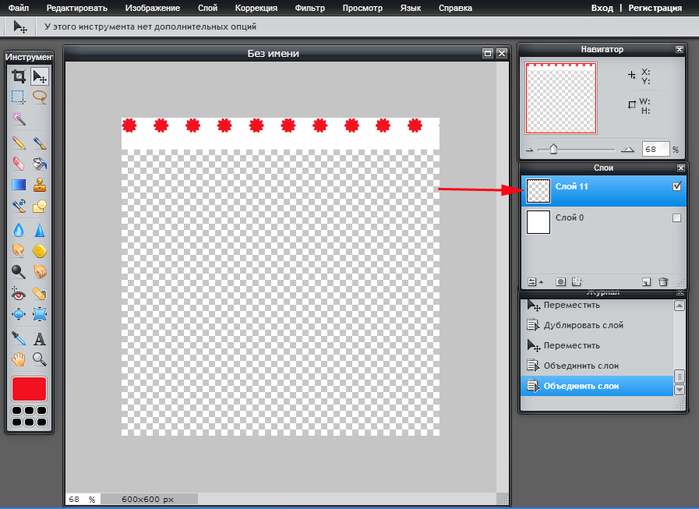699x509 pixels.
Task: Select the Move tool in toolbox
Action: 40,76
